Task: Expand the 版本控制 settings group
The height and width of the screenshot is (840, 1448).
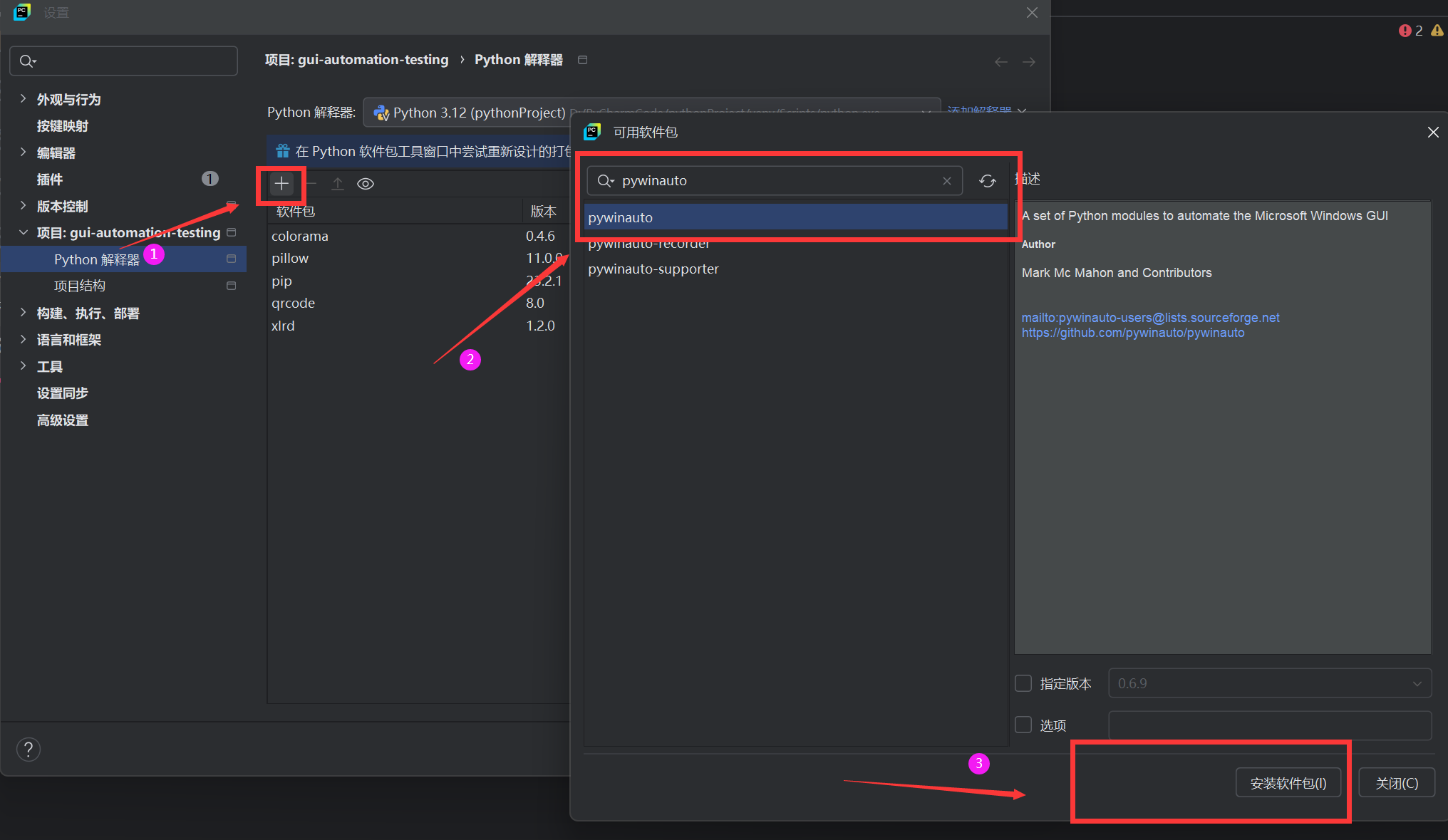Action: tap(23, 206)
